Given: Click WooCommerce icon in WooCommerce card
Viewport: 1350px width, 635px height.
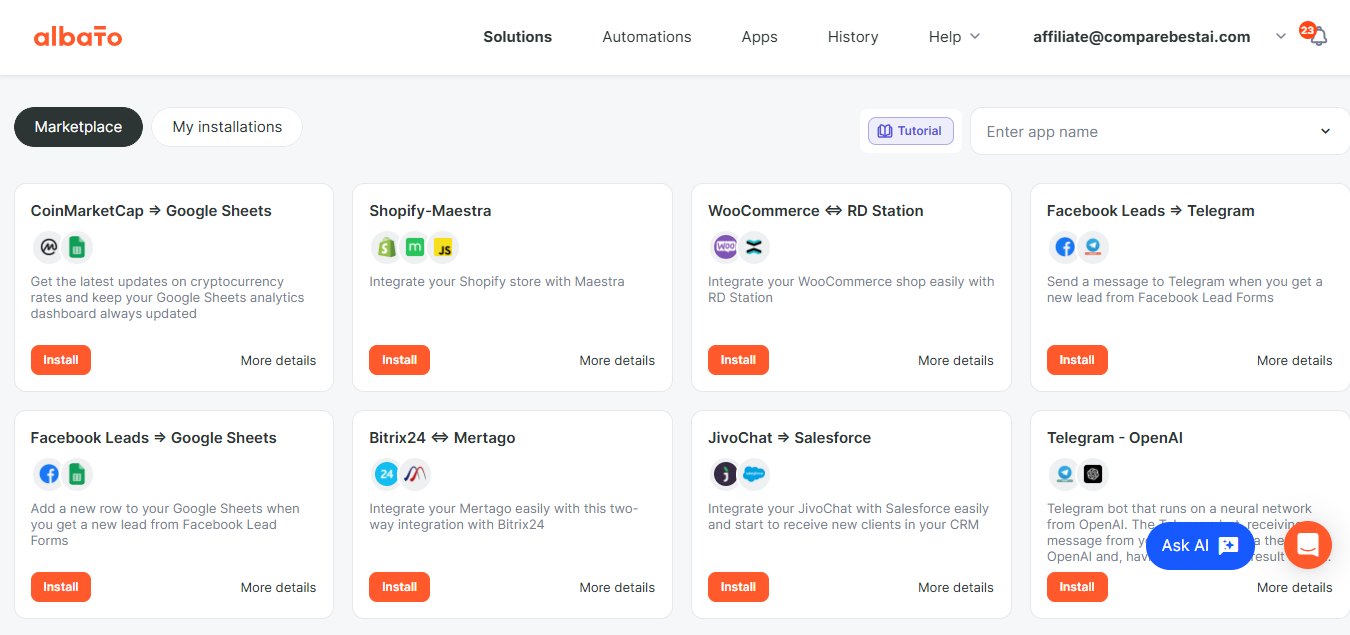Looking at the screenshot, I should 725,247.
